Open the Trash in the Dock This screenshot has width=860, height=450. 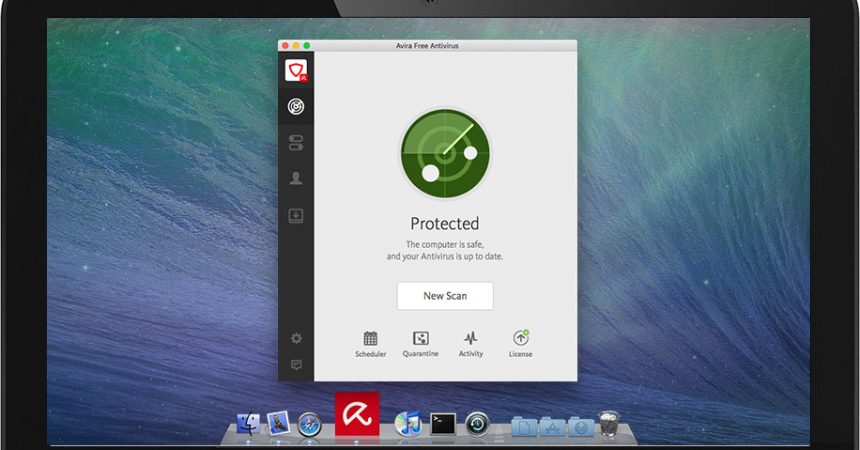[609, 424]
